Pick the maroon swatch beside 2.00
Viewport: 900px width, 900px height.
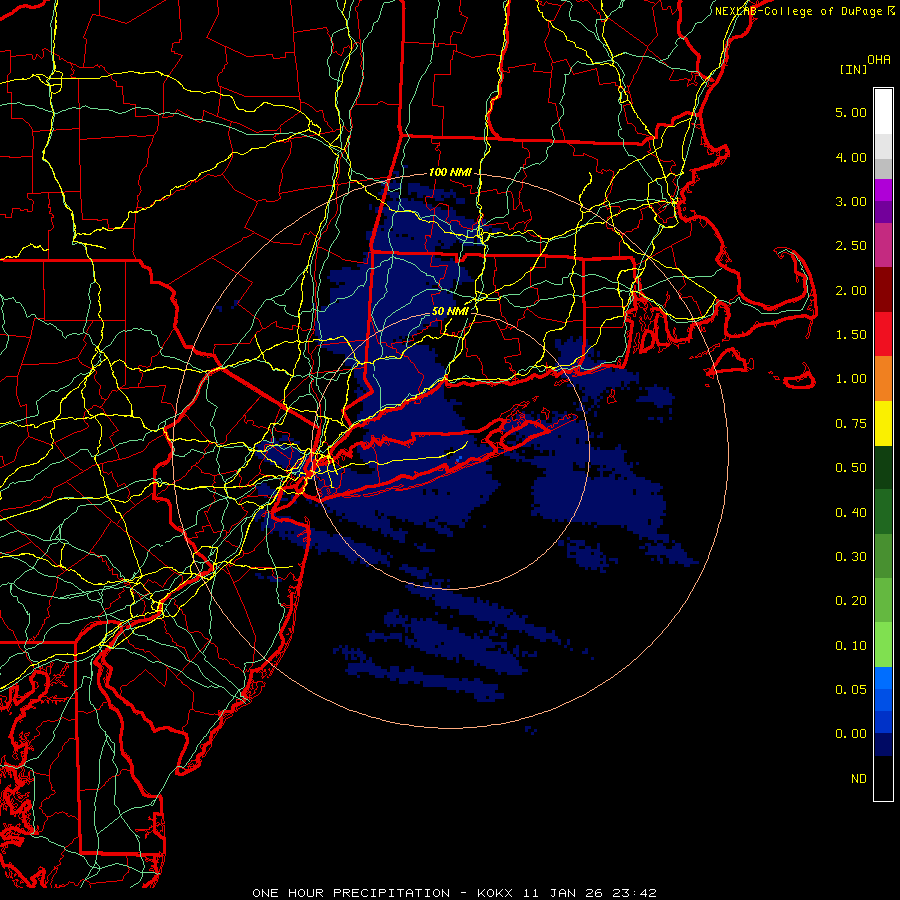tap(883, 290)
